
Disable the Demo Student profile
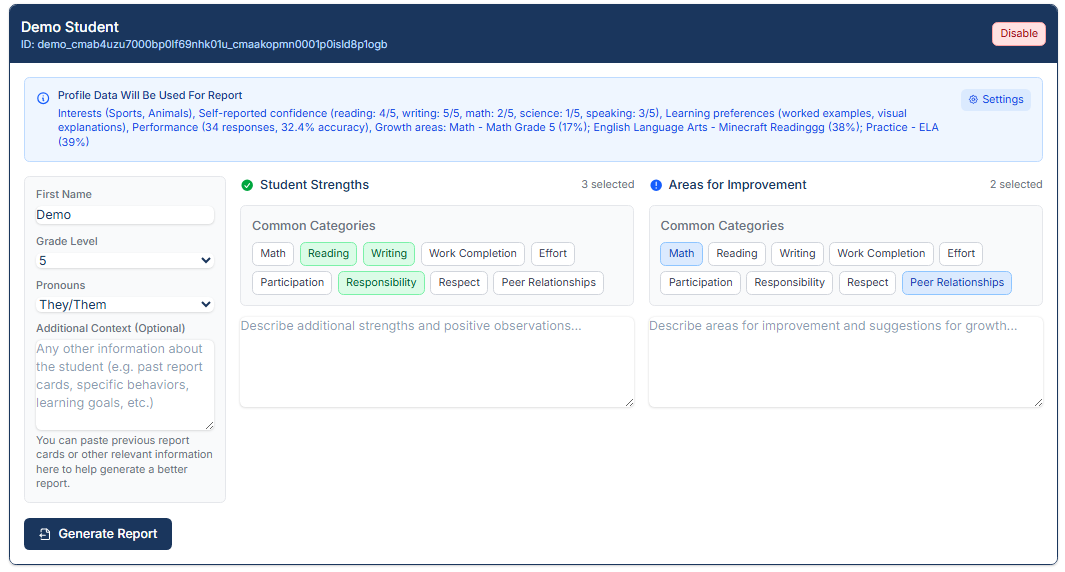pyautogui.click(x=1018, y=34)
